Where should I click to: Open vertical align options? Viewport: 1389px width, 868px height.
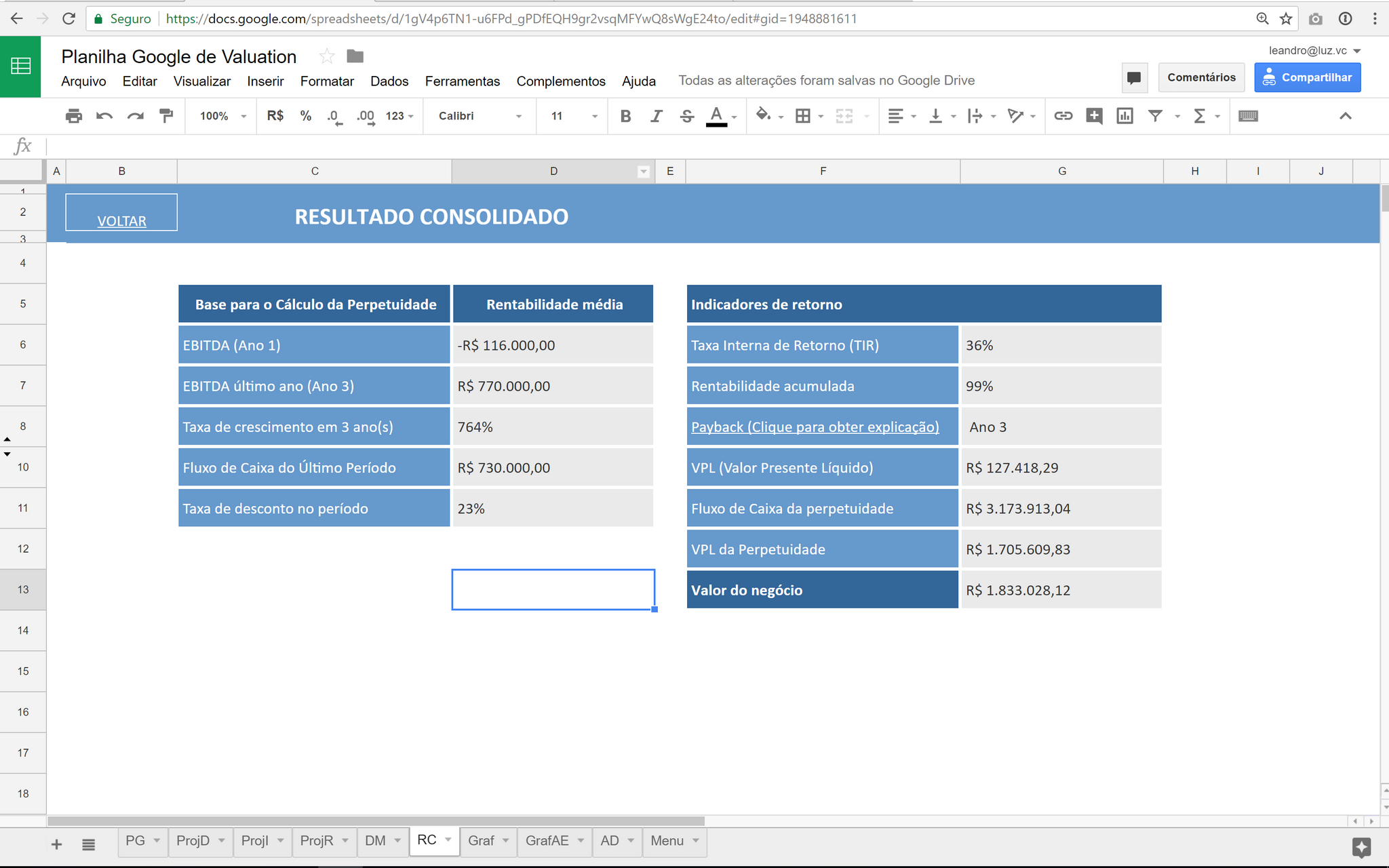pyautogui.click(x=942, y=116)
